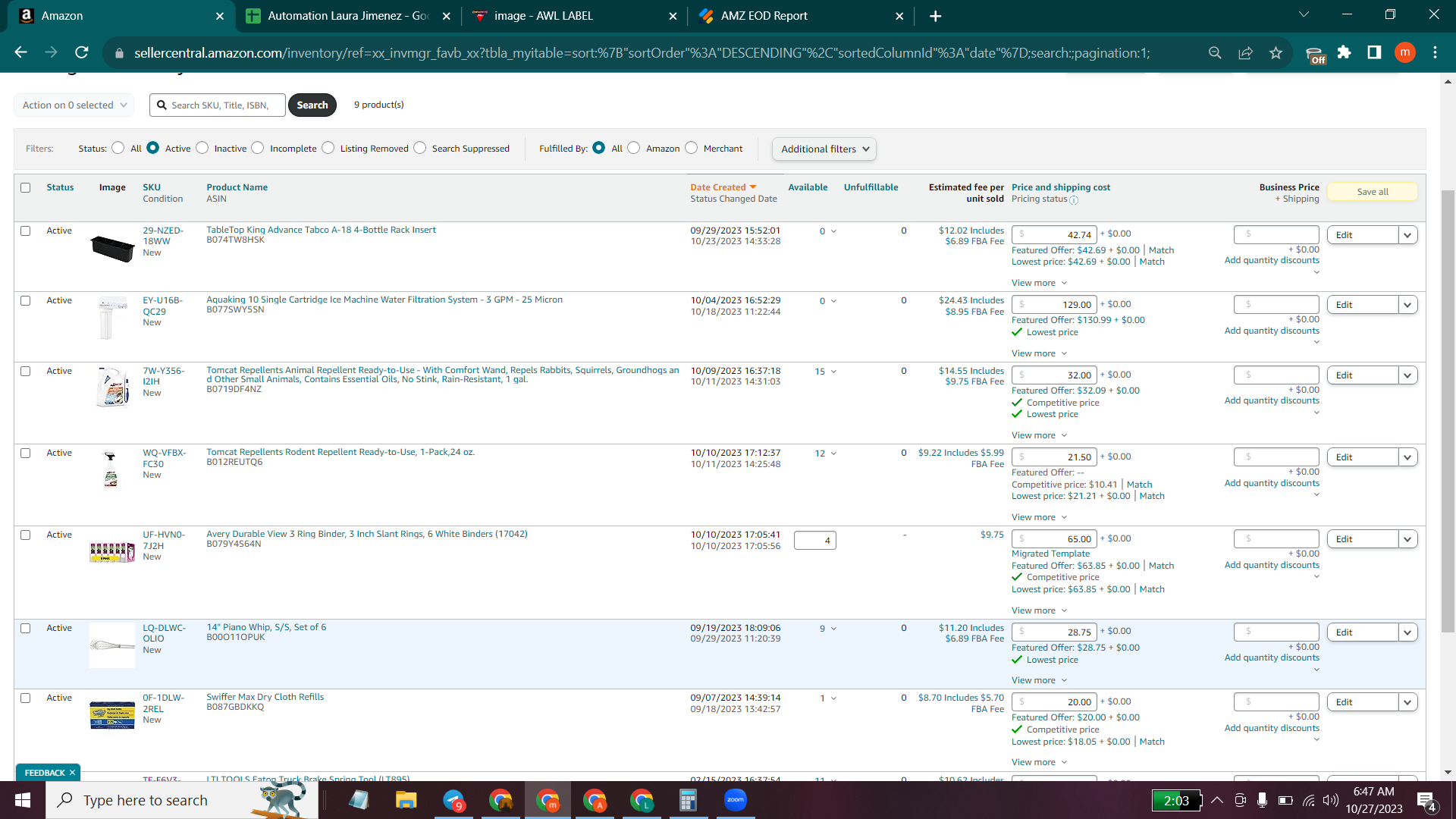This screenshot has height=819, width=1456.
Task: Click the Search button
Action: click(312, 105)
